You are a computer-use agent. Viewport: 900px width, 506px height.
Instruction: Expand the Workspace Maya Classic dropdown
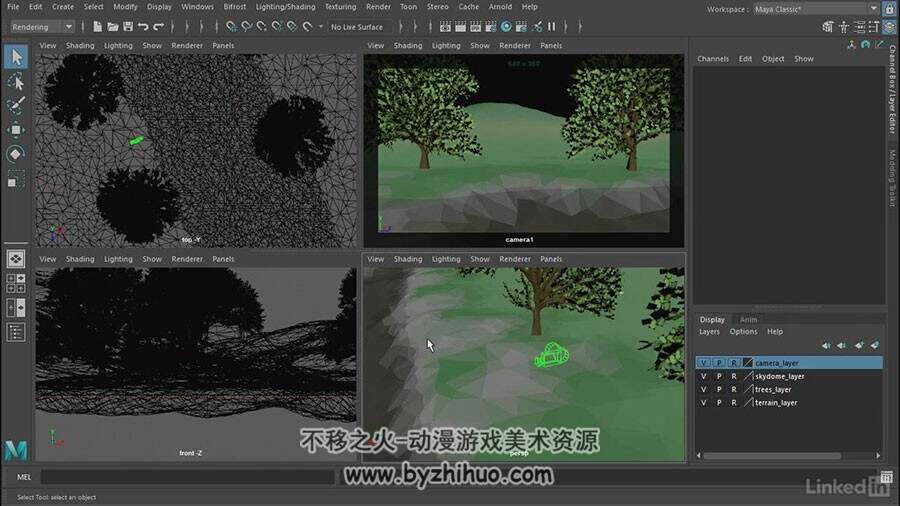coord(816,9)
